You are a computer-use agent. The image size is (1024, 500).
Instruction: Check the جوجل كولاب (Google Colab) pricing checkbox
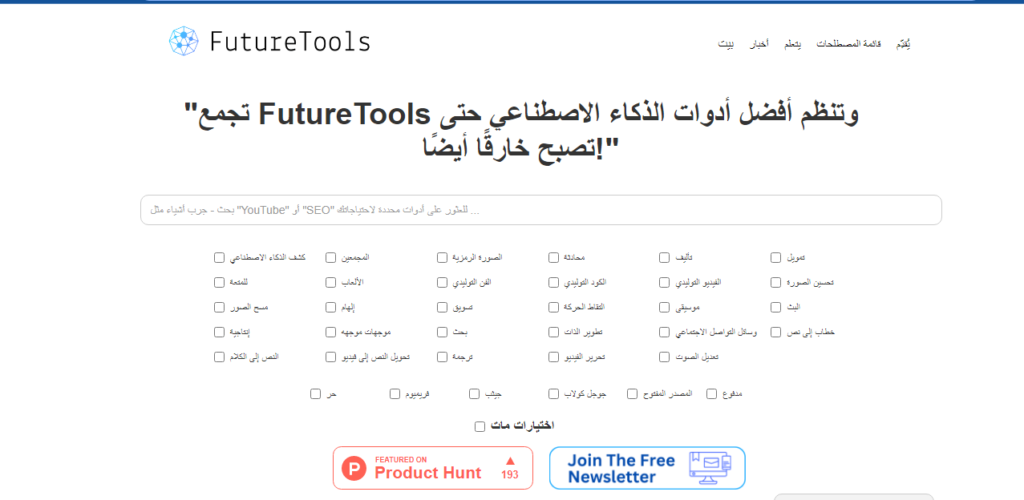[x=554, y=394]
